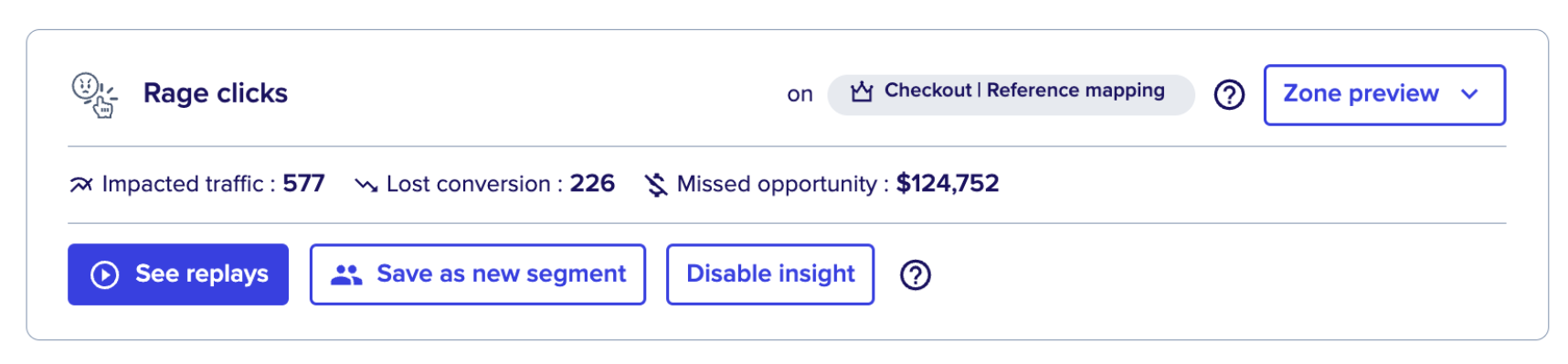Screen dimensions: 1568x364
Task: Click the Missed opportunity amount $124,752
Action: 948,184
